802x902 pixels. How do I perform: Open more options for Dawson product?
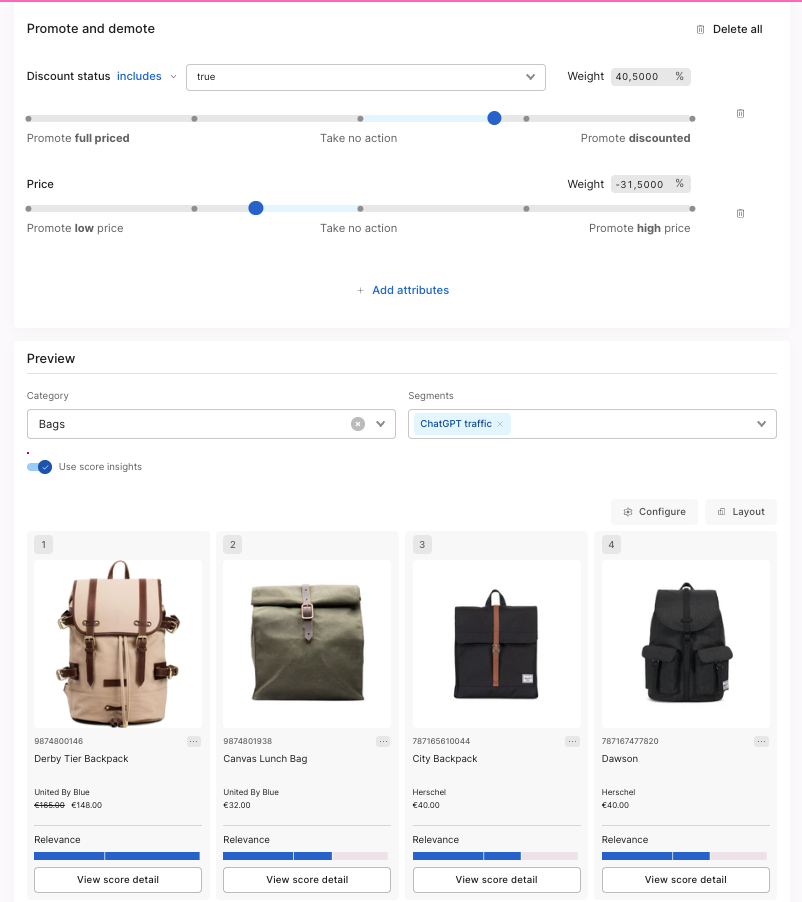click(761, 741)
